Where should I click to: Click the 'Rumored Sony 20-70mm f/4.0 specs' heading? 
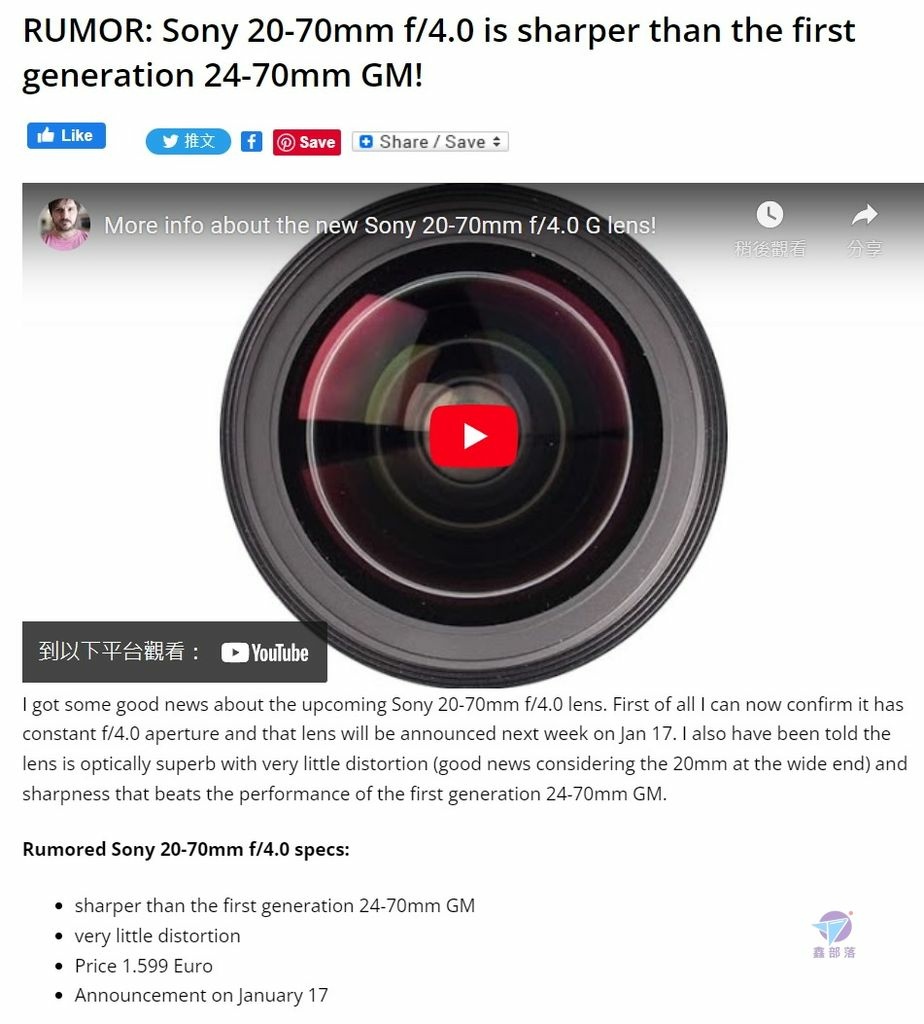coord(186,849)
